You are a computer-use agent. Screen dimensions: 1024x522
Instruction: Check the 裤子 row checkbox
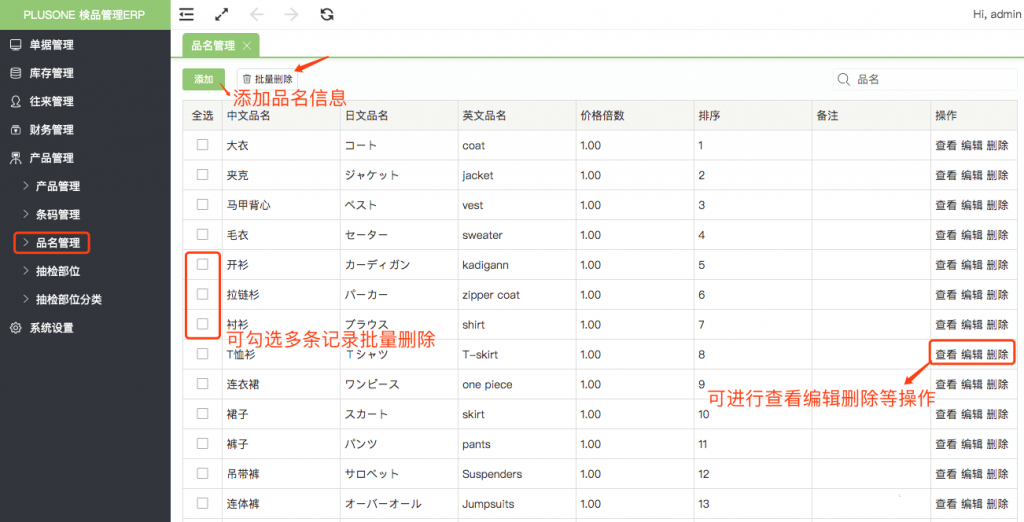[202, 444]
